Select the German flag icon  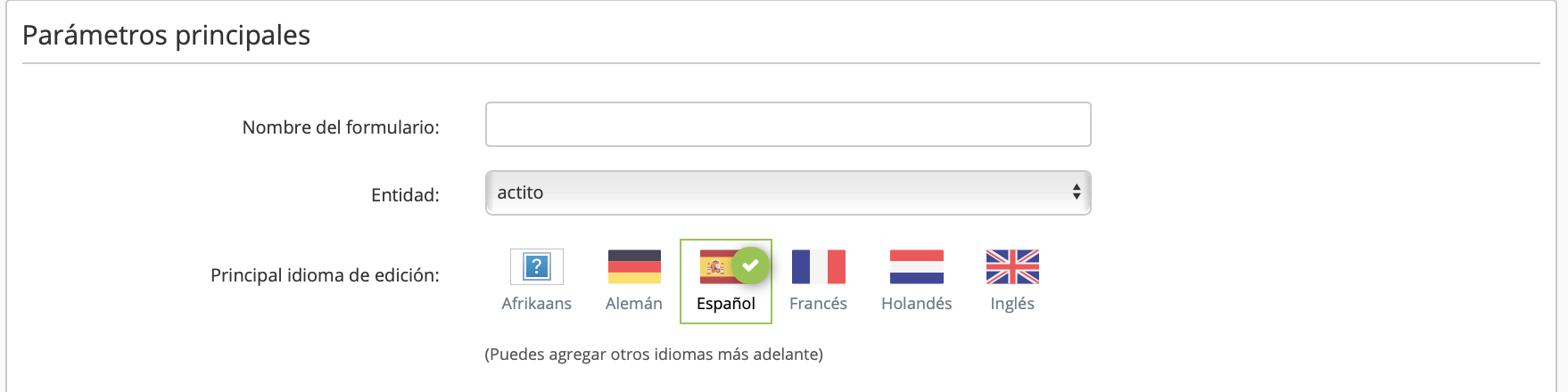[634, 266]
